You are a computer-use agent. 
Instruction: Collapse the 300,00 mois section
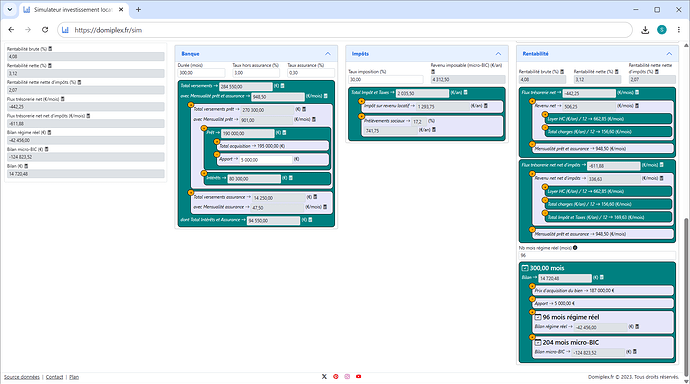(x=525, y=268)
